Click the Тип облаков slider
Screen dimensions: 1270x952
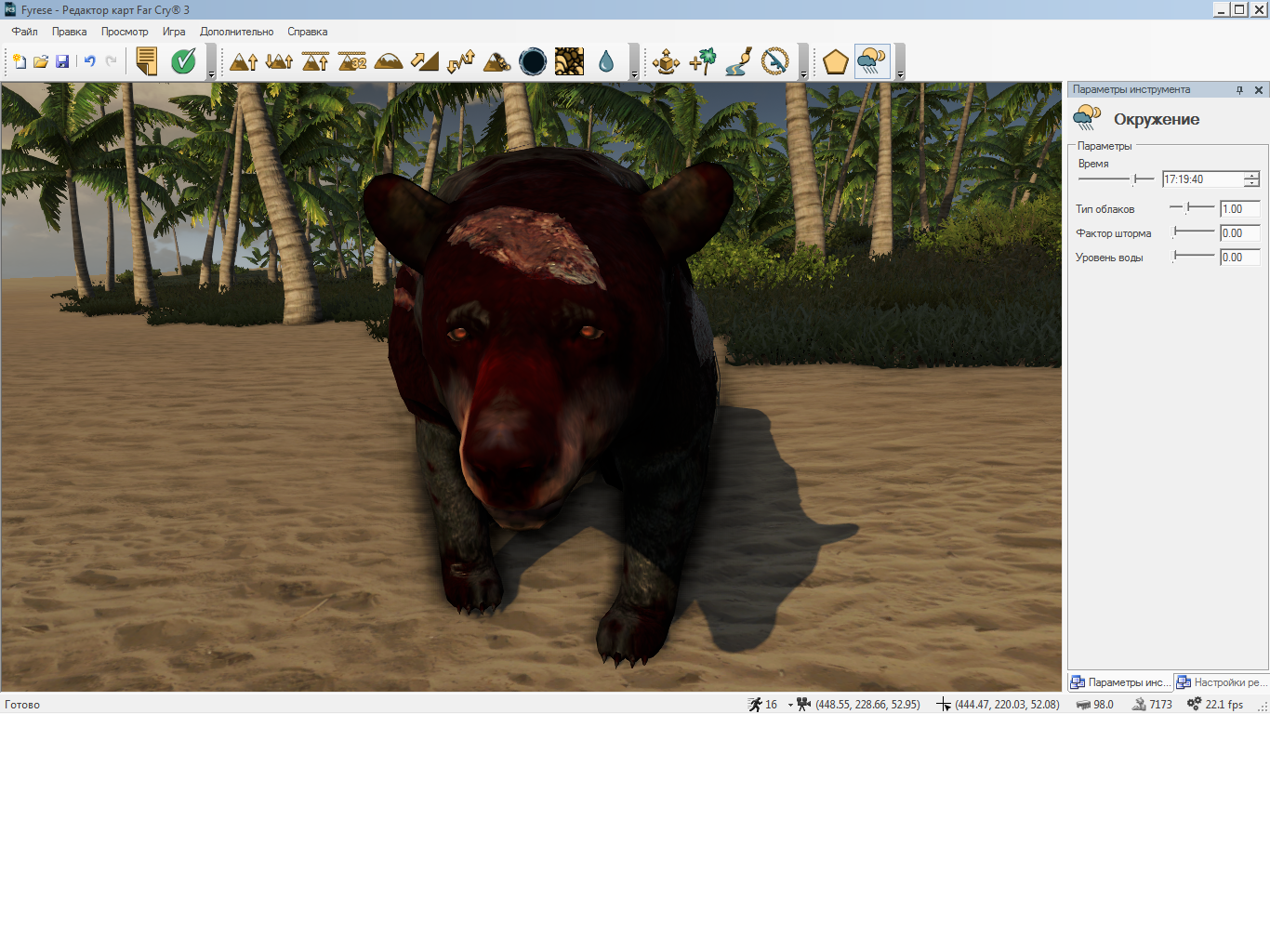[x=1192, y=207]
